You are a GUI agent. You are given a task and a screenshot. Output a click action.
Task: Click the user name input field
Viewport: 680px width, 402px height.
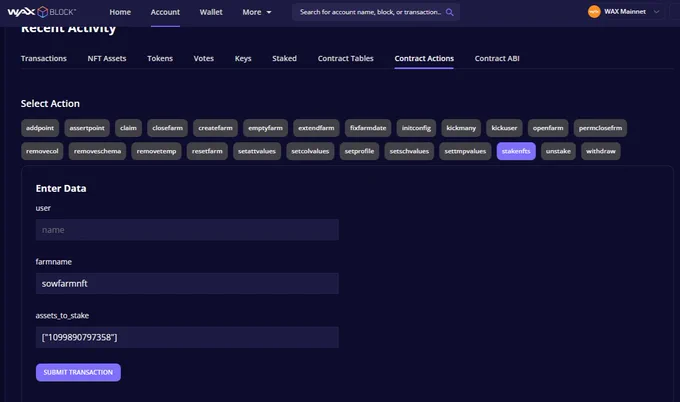[x=187, y=230]
